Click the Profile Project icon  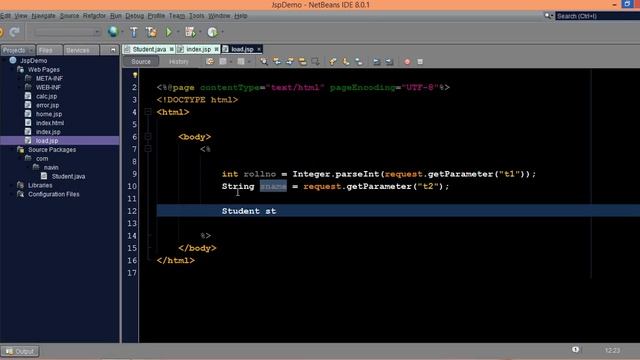coord(212,32)
